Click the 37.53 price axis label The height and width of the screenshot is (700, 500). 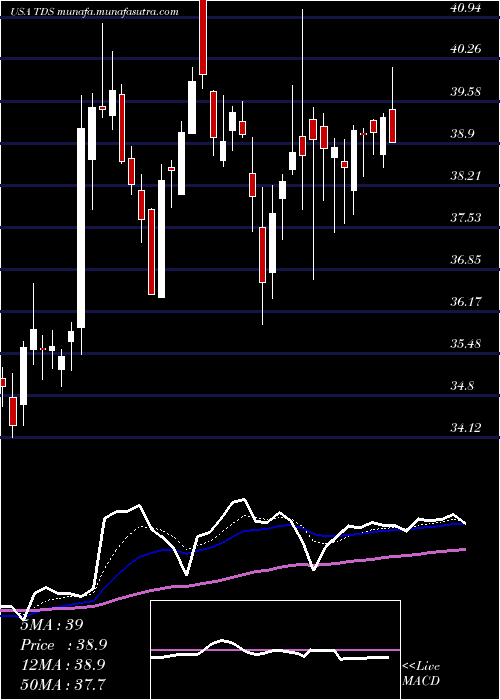coord(467,218)
